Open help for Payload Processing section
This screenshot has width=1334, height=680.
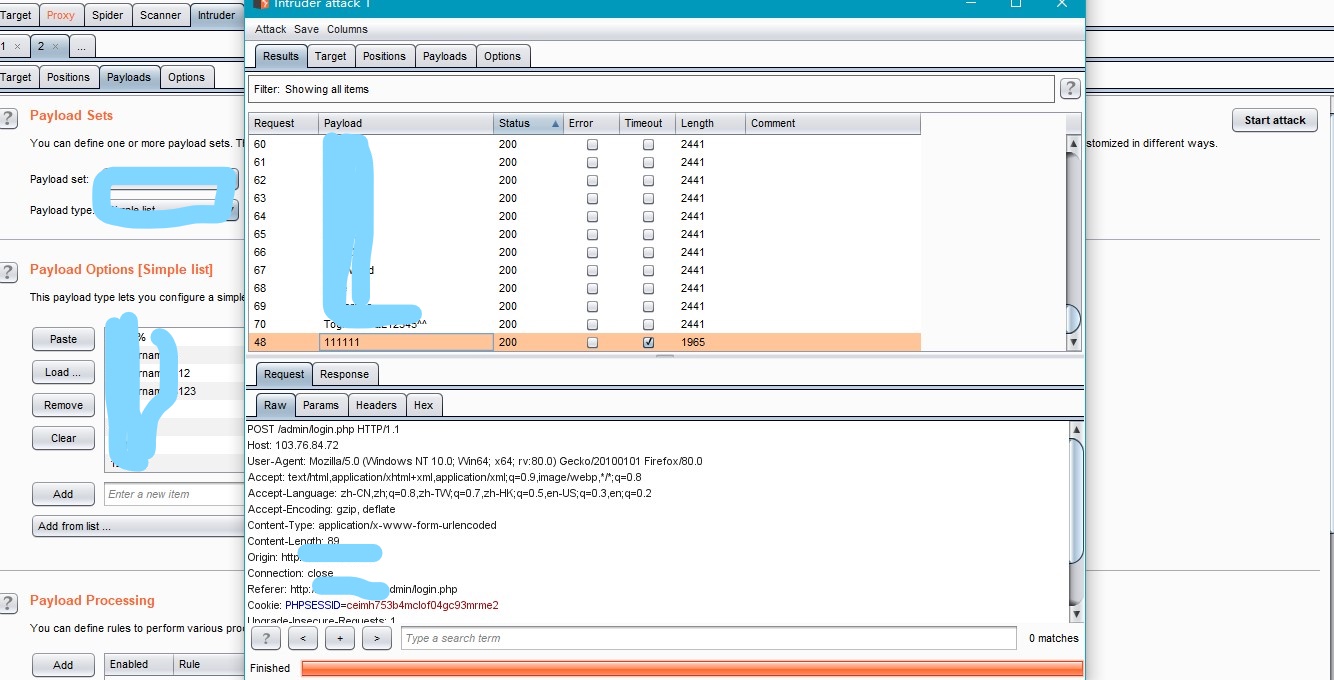coord(8,603)
